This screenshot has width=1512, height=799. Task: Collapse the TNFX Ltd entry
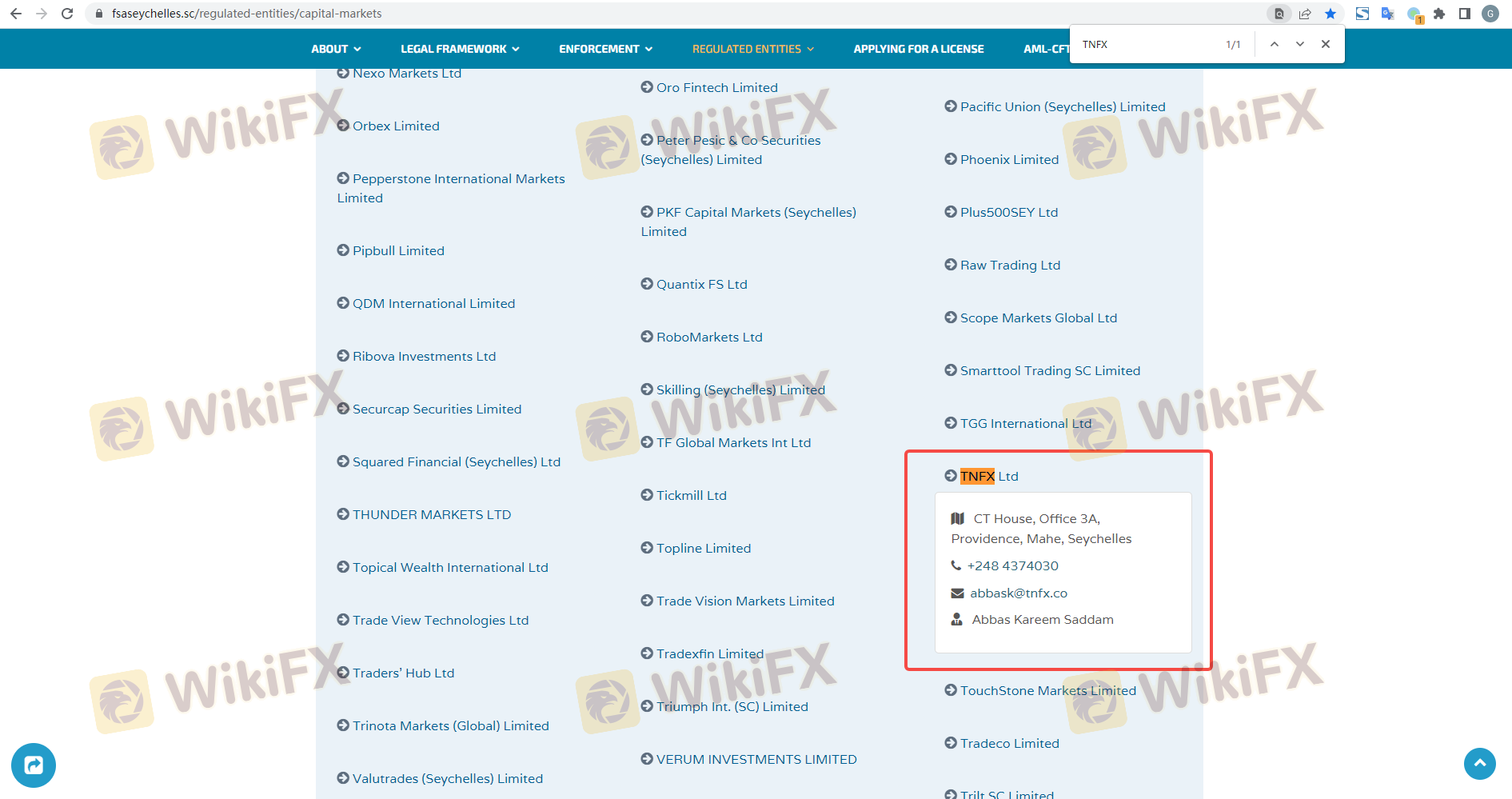click(x=988, y=477)
